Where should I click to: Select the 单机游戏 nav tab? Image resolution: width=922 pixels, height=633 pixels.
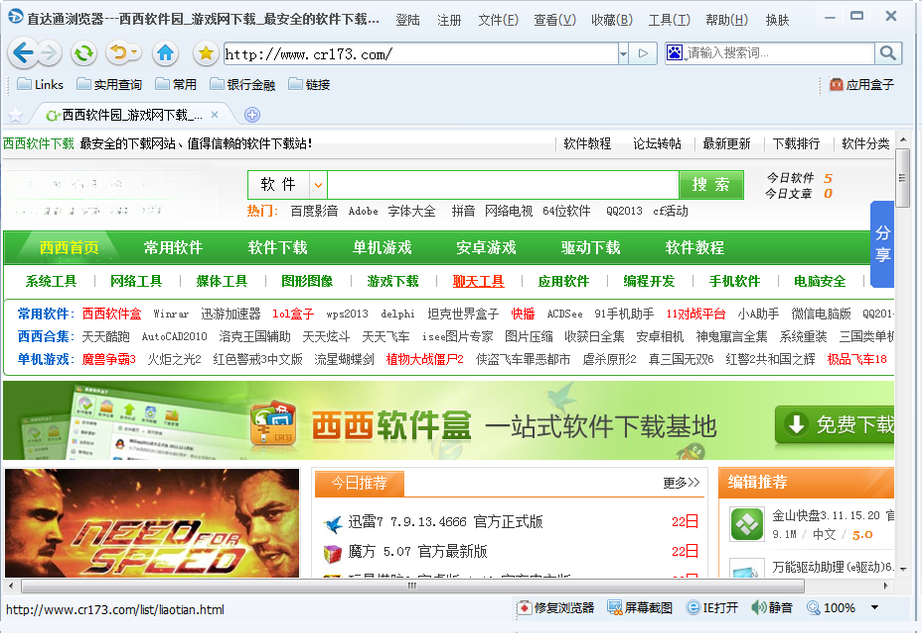[382, 247]
